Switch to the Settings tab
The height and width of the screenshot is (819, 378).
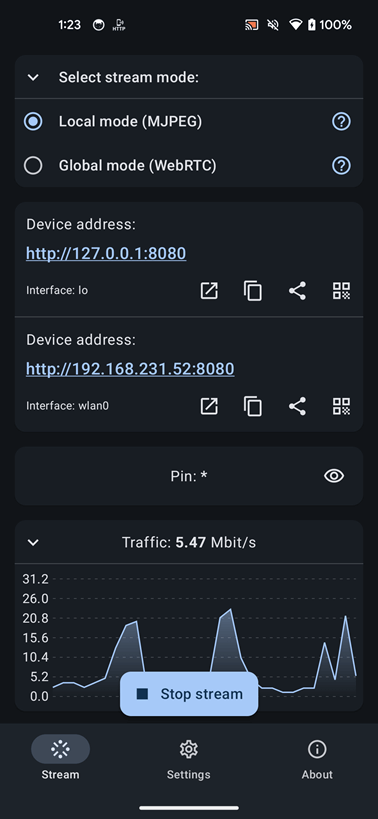[188, 759]
